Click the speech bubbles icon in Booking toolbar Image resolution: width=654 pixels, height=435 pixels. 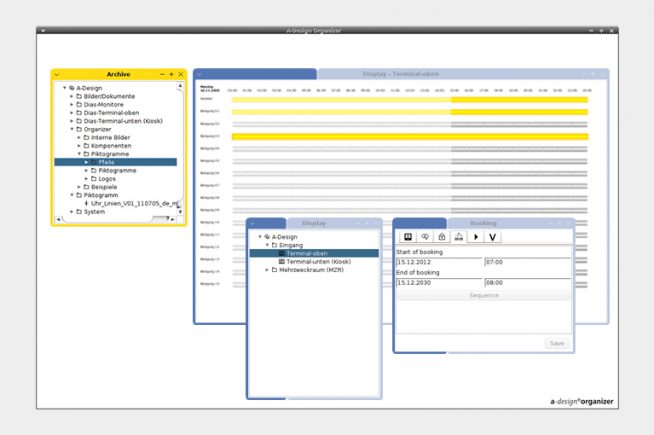click(x=425, y=237)
